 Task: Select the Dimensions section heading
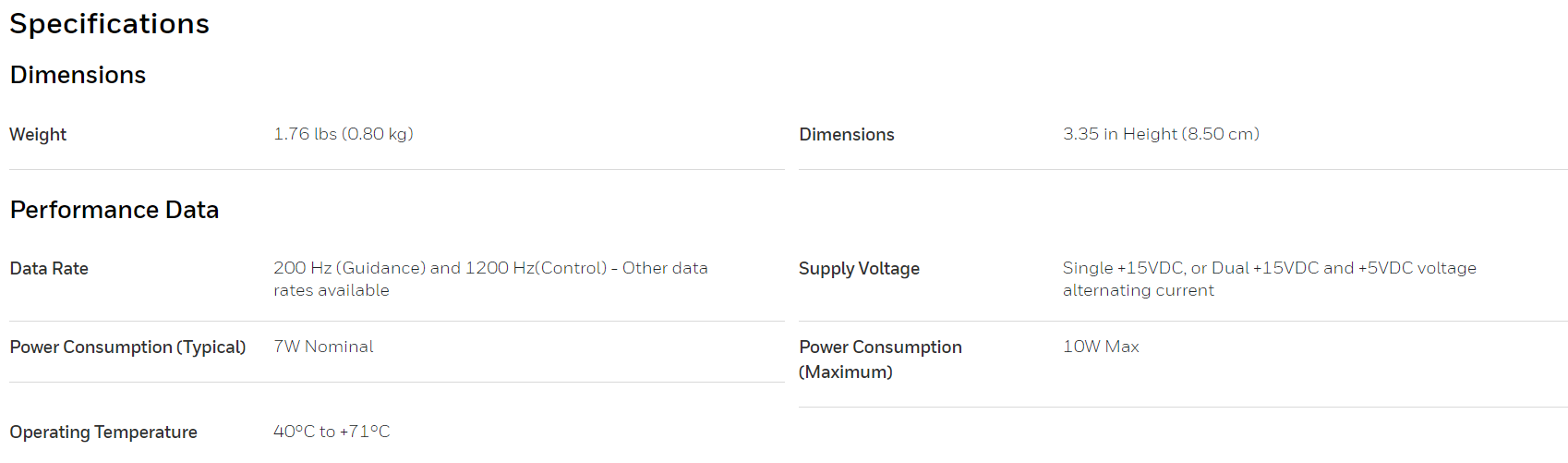tap(78, 75)
